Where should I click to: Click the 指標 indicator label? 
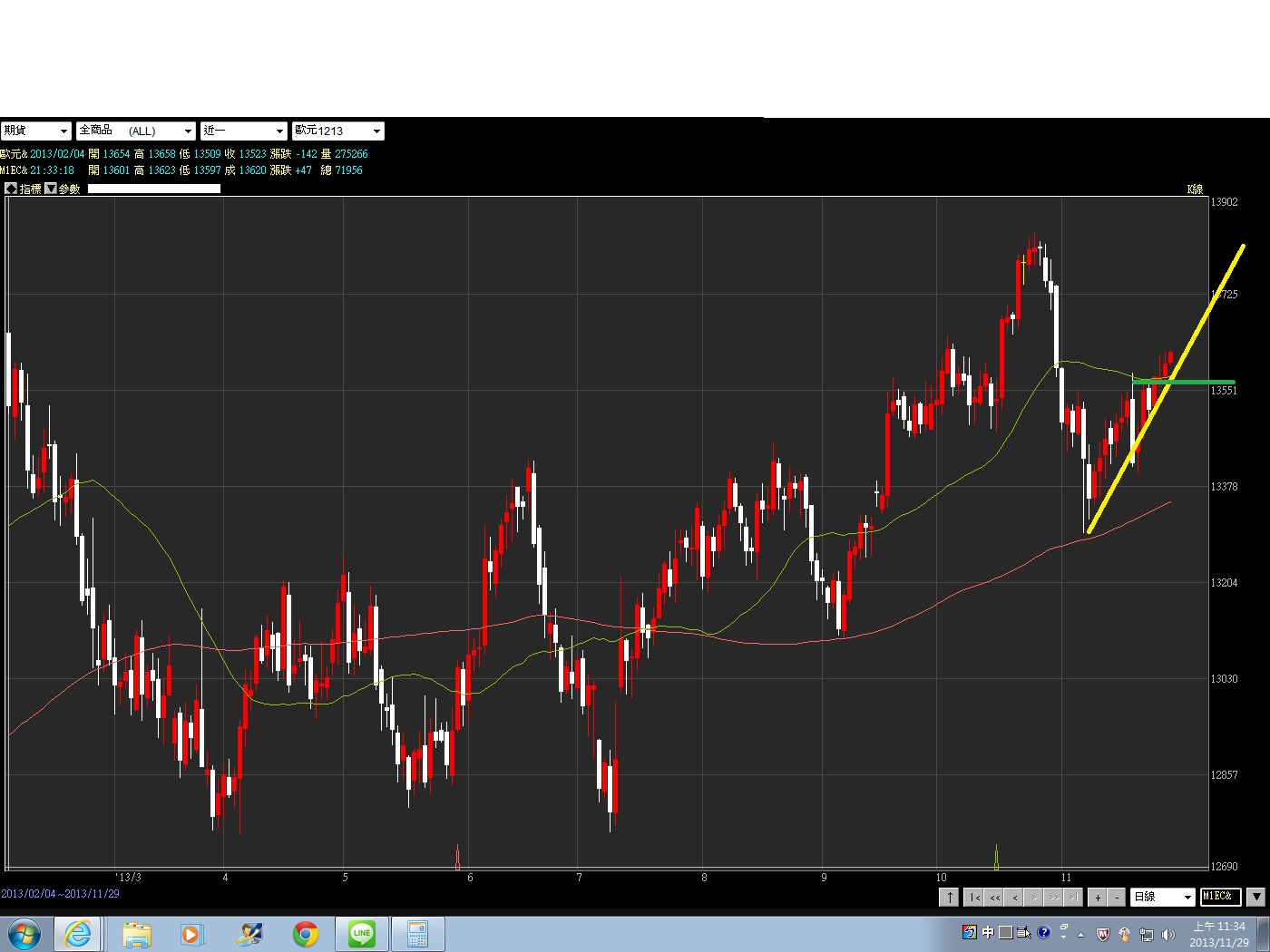(x=31, y=189)
